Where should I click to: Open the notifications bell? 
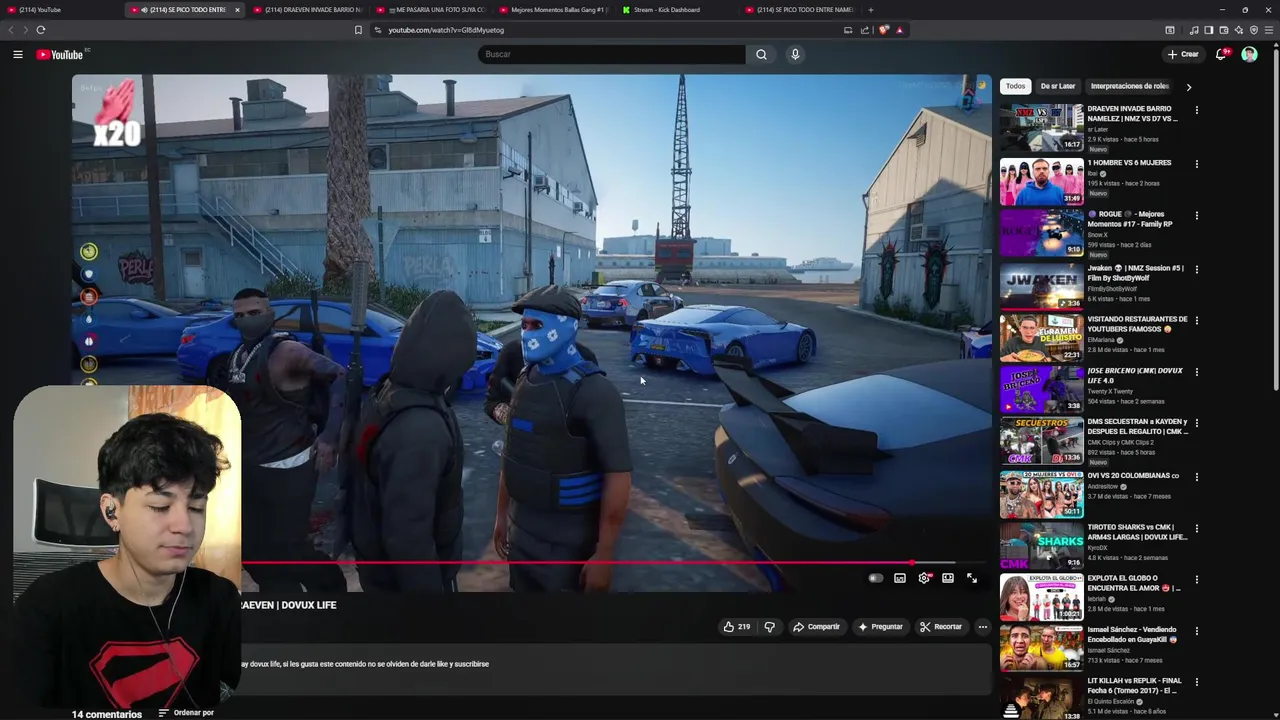click(x=1221, y=54)
